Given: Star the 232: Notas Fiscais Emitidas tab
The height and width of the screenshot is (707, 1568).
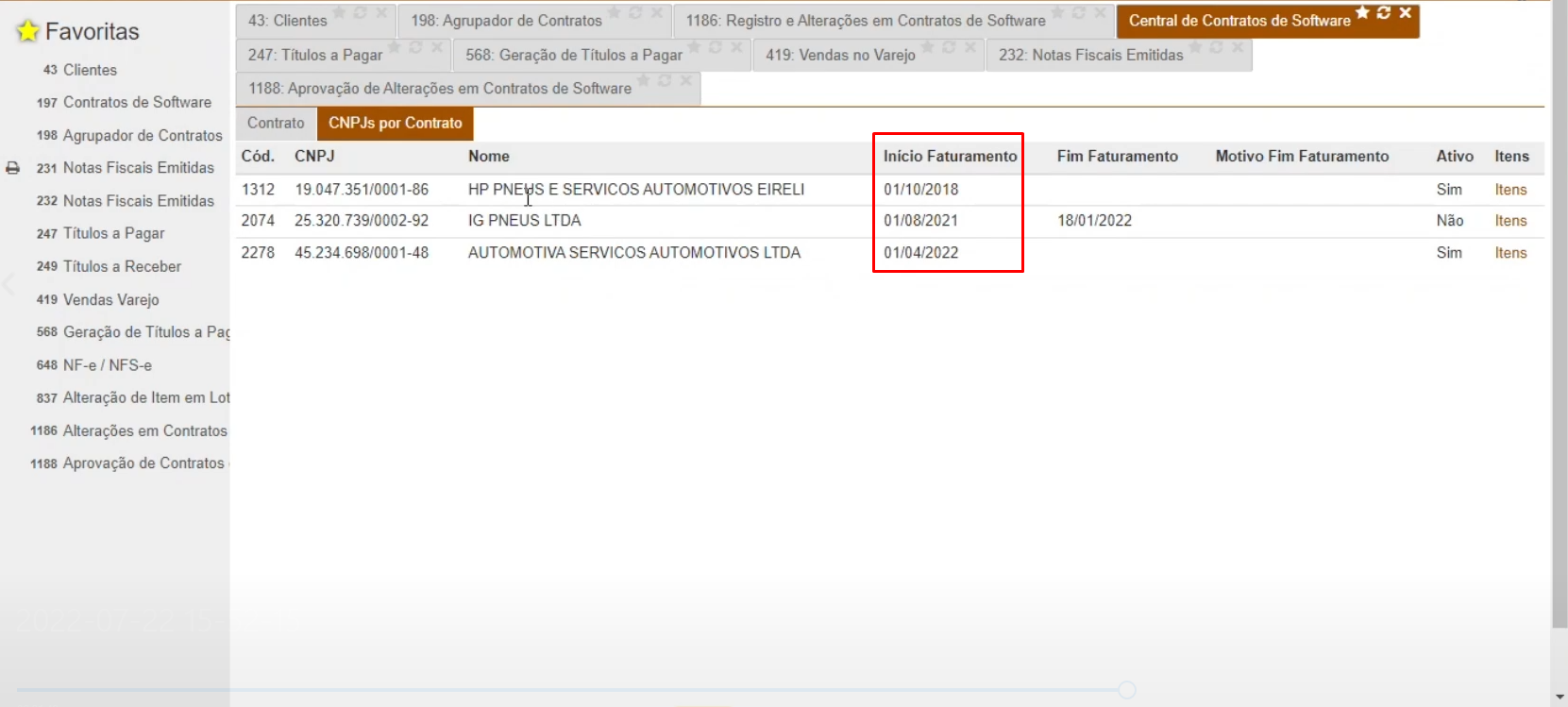Looking at the screenshot, I should [x=1195, y=47].
